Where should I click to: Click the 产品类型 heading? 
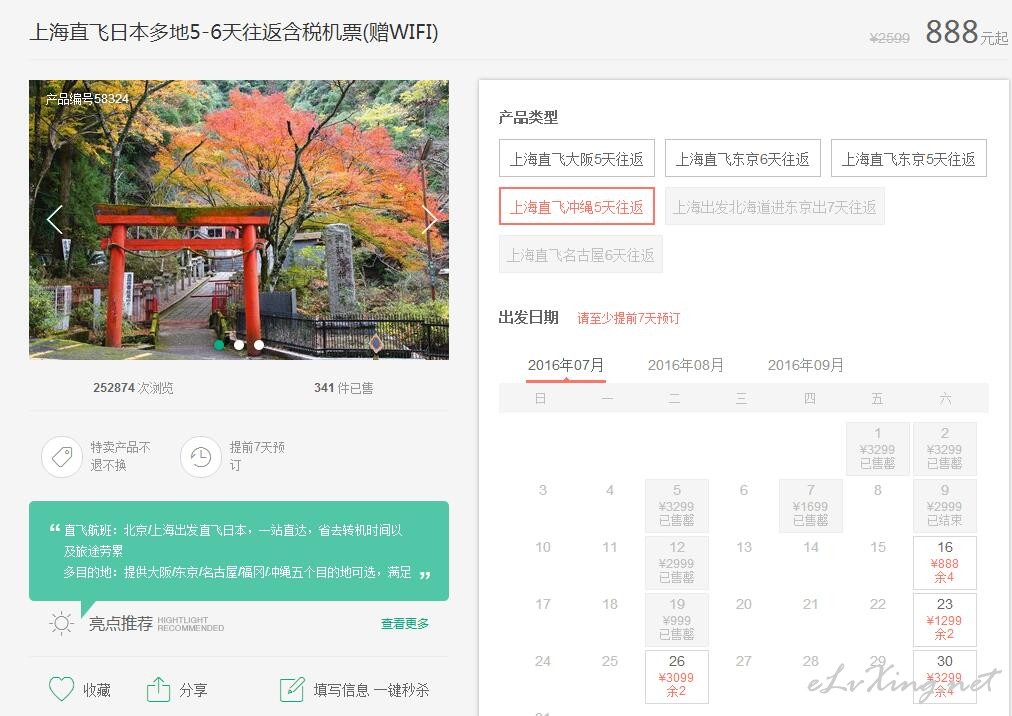(x=528, y=117)
